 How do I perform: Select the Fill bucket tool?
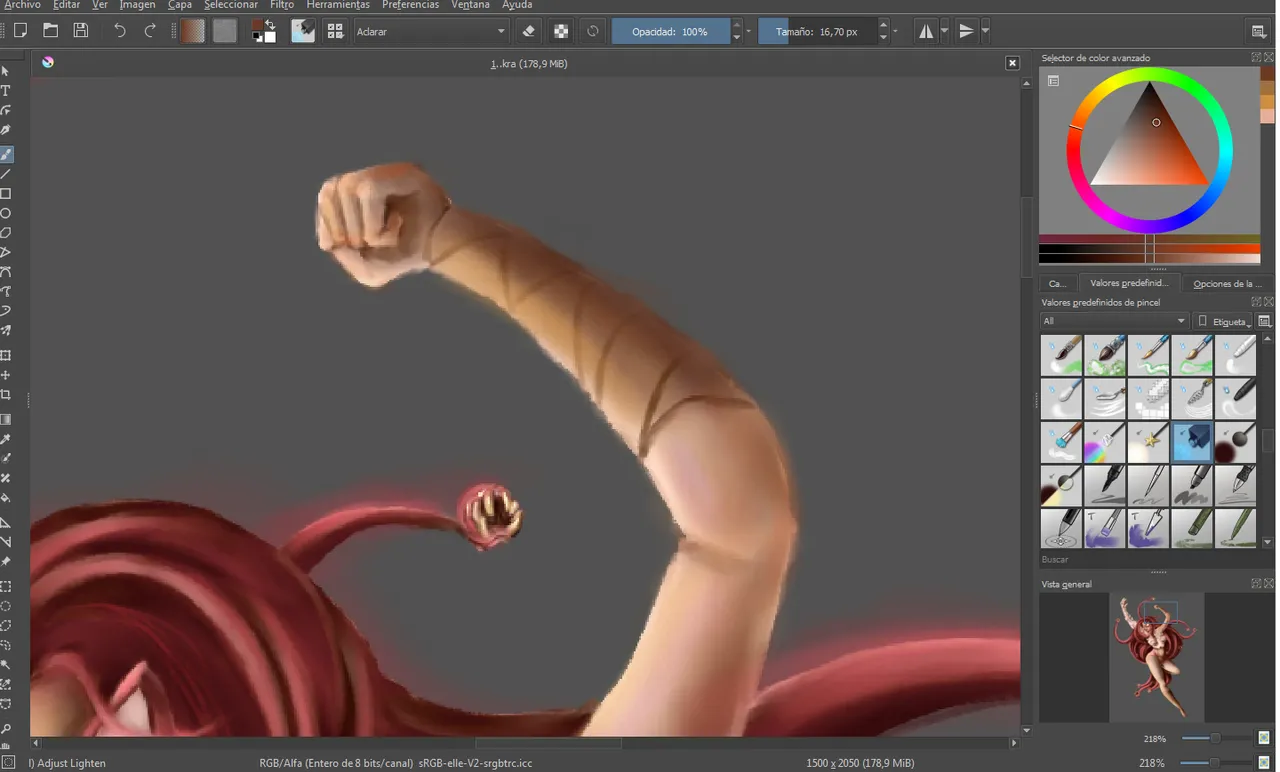[x=6, y=498]
